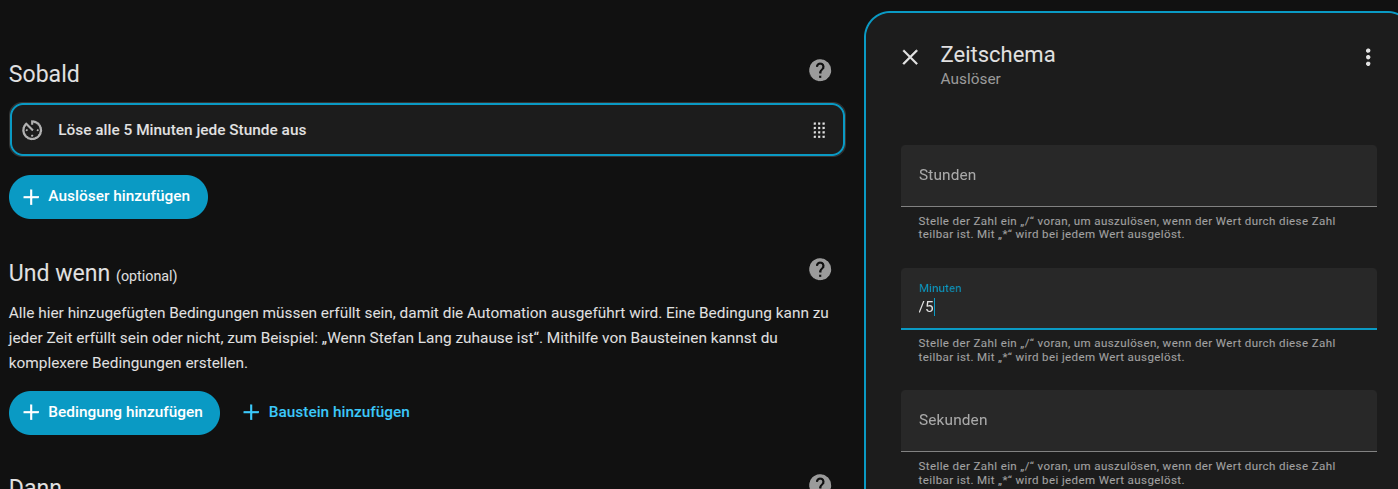Click the Auslöser subtitle under Zeitschema

(x=970, y=78)
